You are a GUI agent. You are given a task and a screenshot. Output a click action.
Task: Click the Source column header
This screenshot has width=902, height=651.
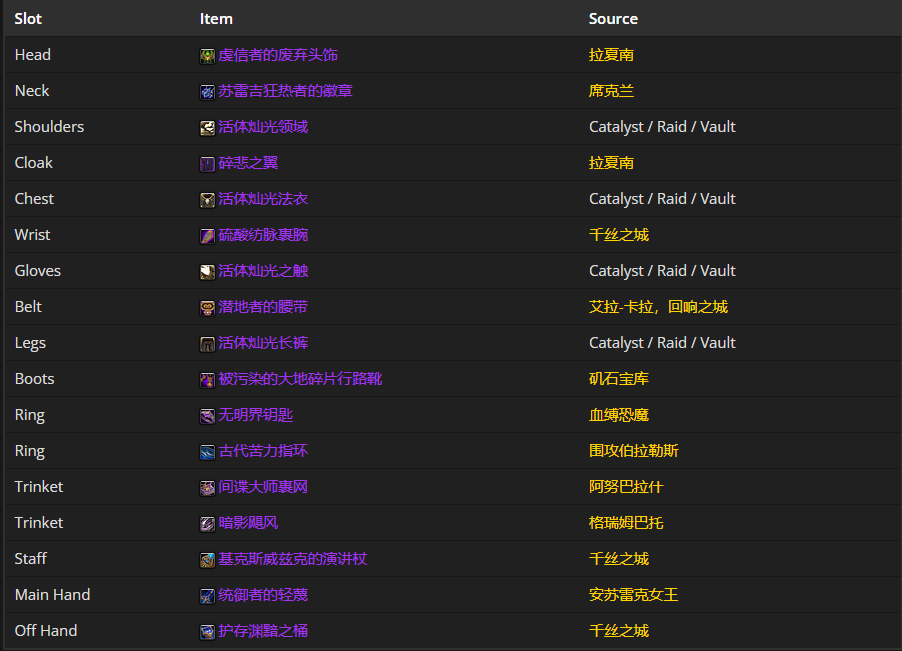(613, 18)
